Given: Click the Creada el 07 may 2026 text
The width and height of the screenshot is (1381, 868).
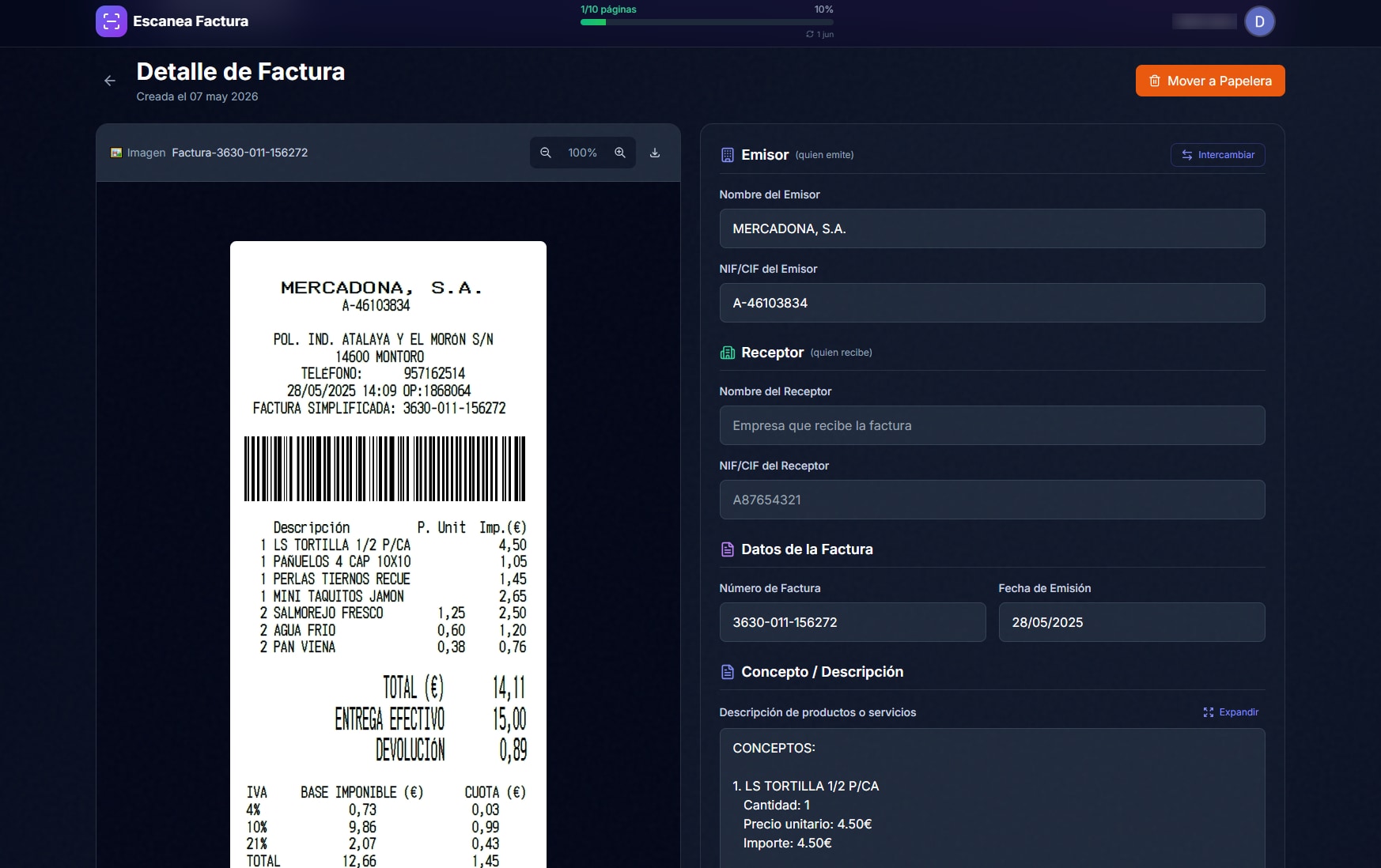Looking at the screenshot, I should 197,96.
